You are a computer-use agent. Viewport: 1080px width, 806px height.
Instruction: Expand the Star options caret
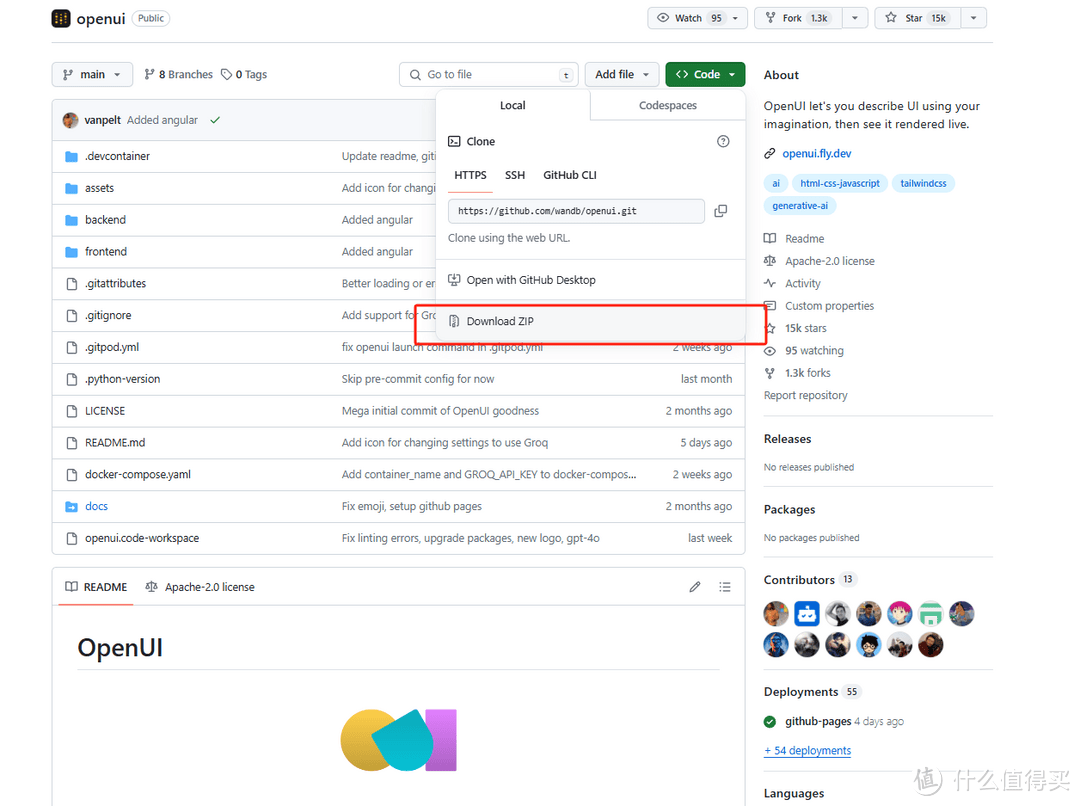974,17
